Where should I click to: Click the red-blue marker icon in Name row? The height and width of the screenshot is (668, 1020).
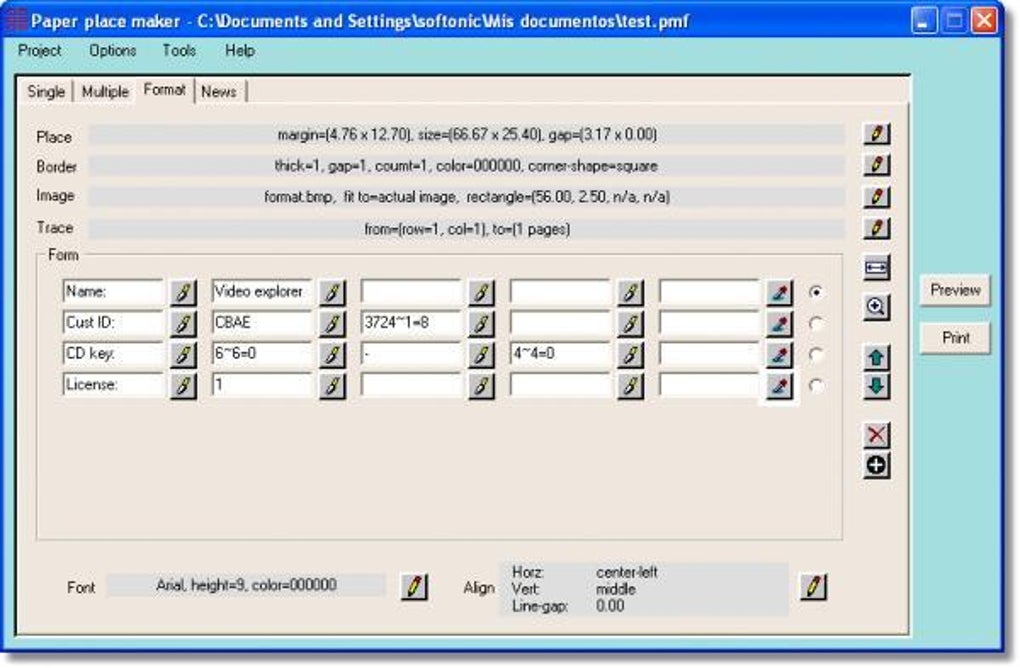779,293
